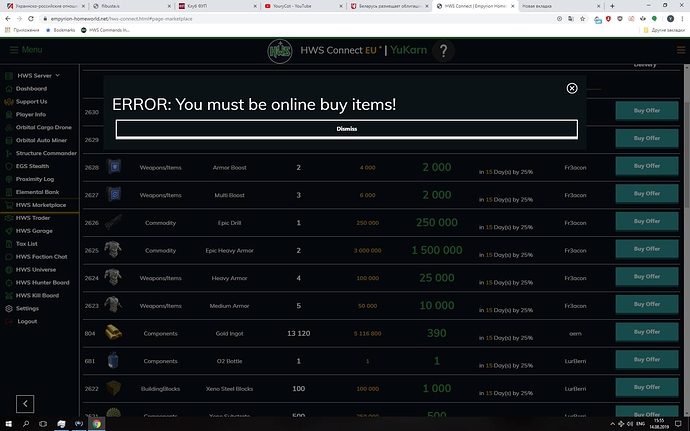
Task: Click the Settings gear icon in sidebar
Action: click(x=9, y=309)
